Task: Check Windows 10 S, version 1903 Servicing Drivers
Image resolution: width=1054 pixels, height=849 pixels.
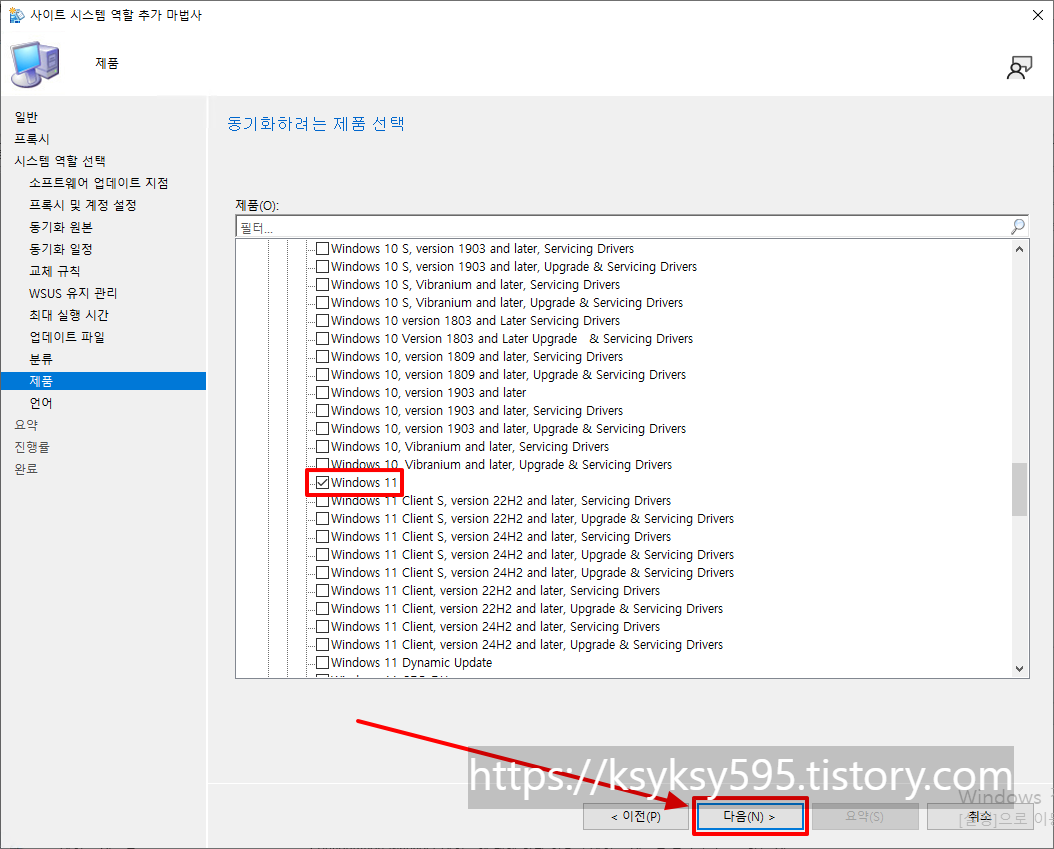Action: point(323,249)
